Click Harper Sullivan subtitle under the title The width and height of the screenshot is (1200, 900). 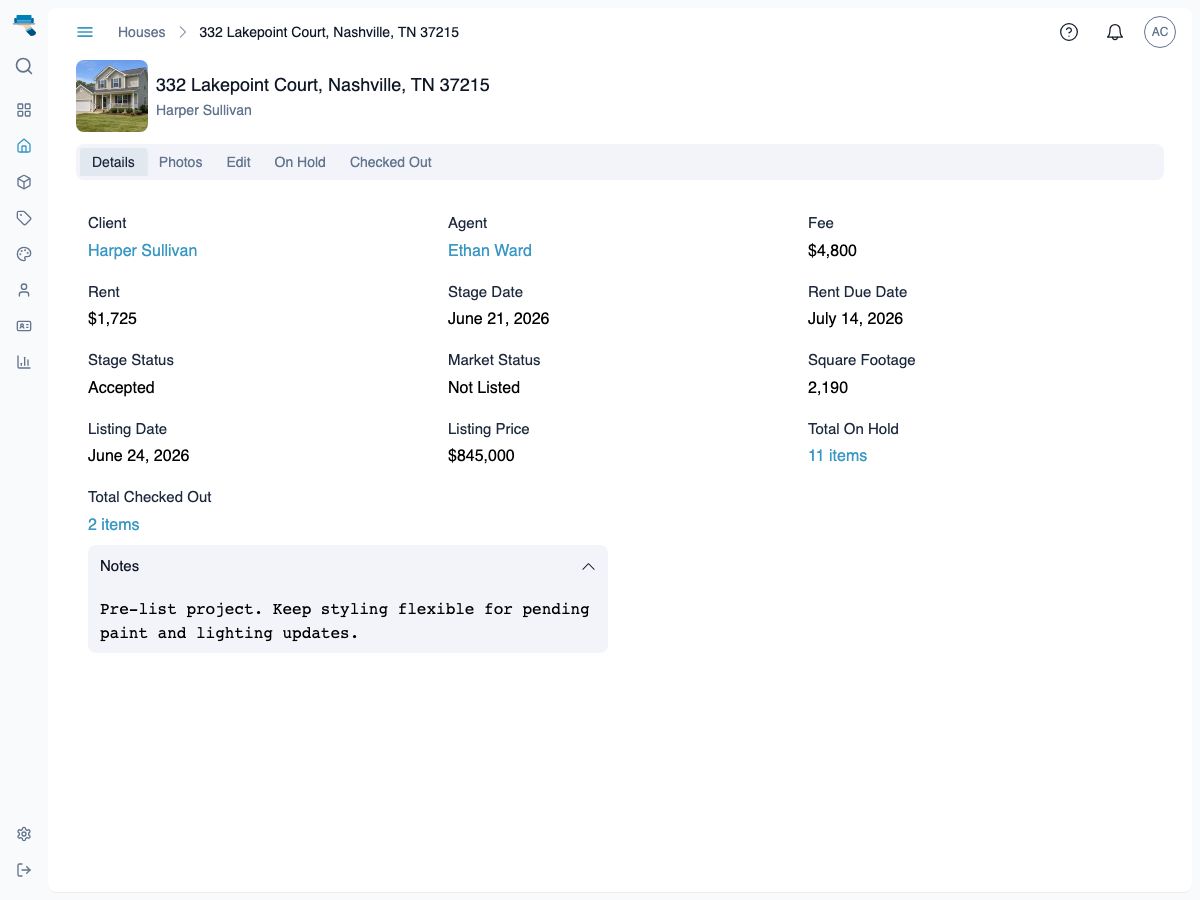point(204,110)
